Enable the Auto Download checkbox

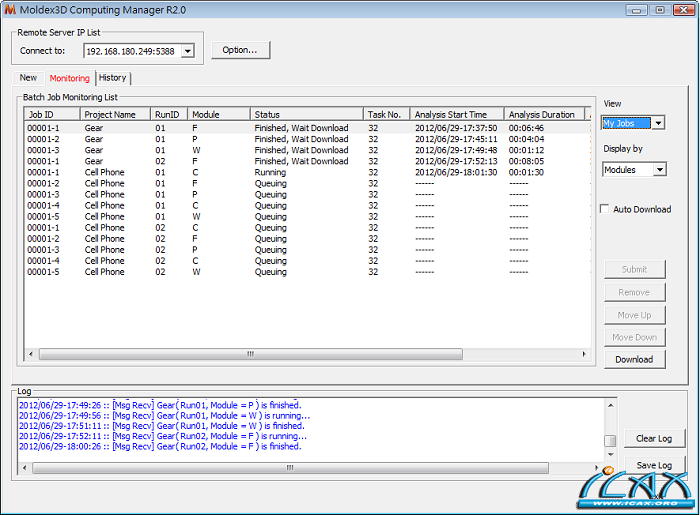[605, 209]
